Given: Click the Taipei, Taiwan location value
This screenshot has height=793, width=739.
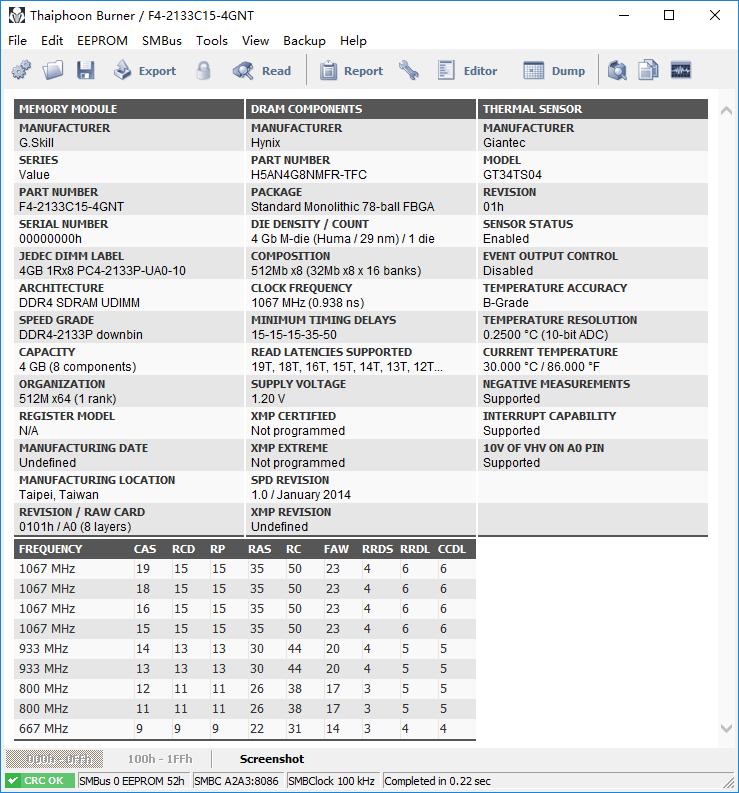Looking at the screenshot, I should click(59, 494).
